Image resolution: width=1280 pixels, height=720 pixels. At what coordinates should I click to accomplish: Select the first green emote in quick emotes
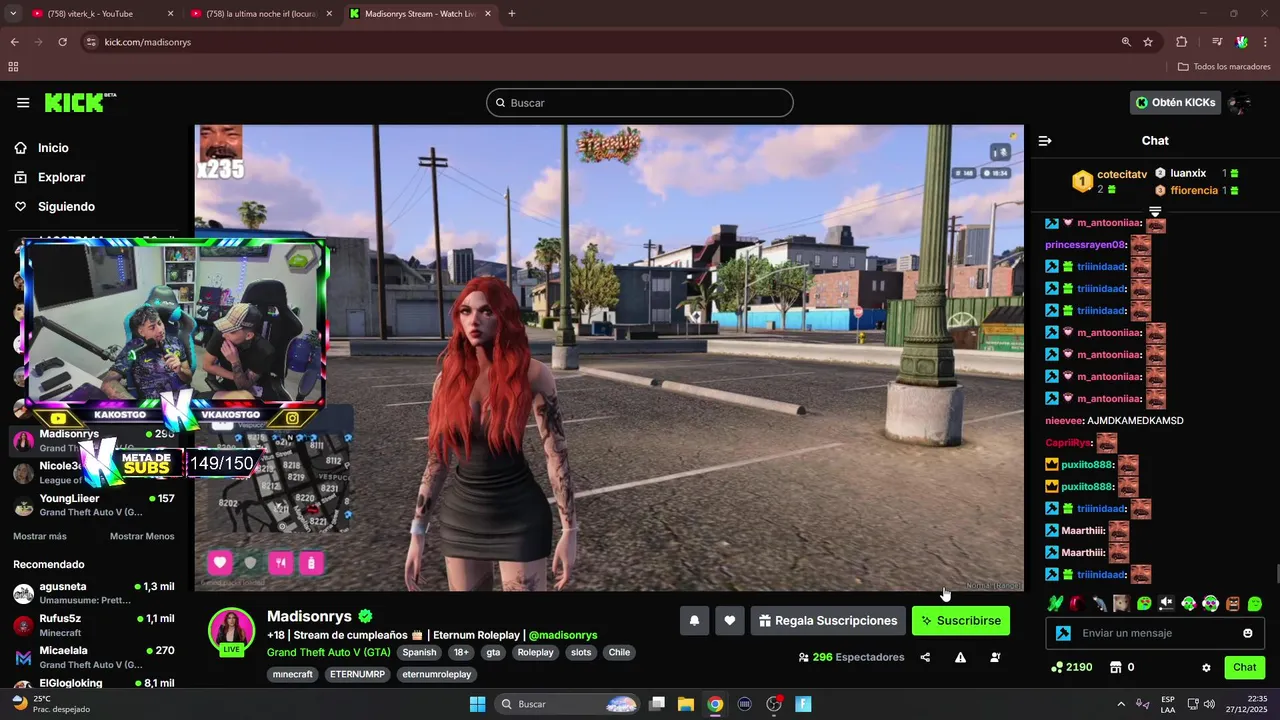1055,603
